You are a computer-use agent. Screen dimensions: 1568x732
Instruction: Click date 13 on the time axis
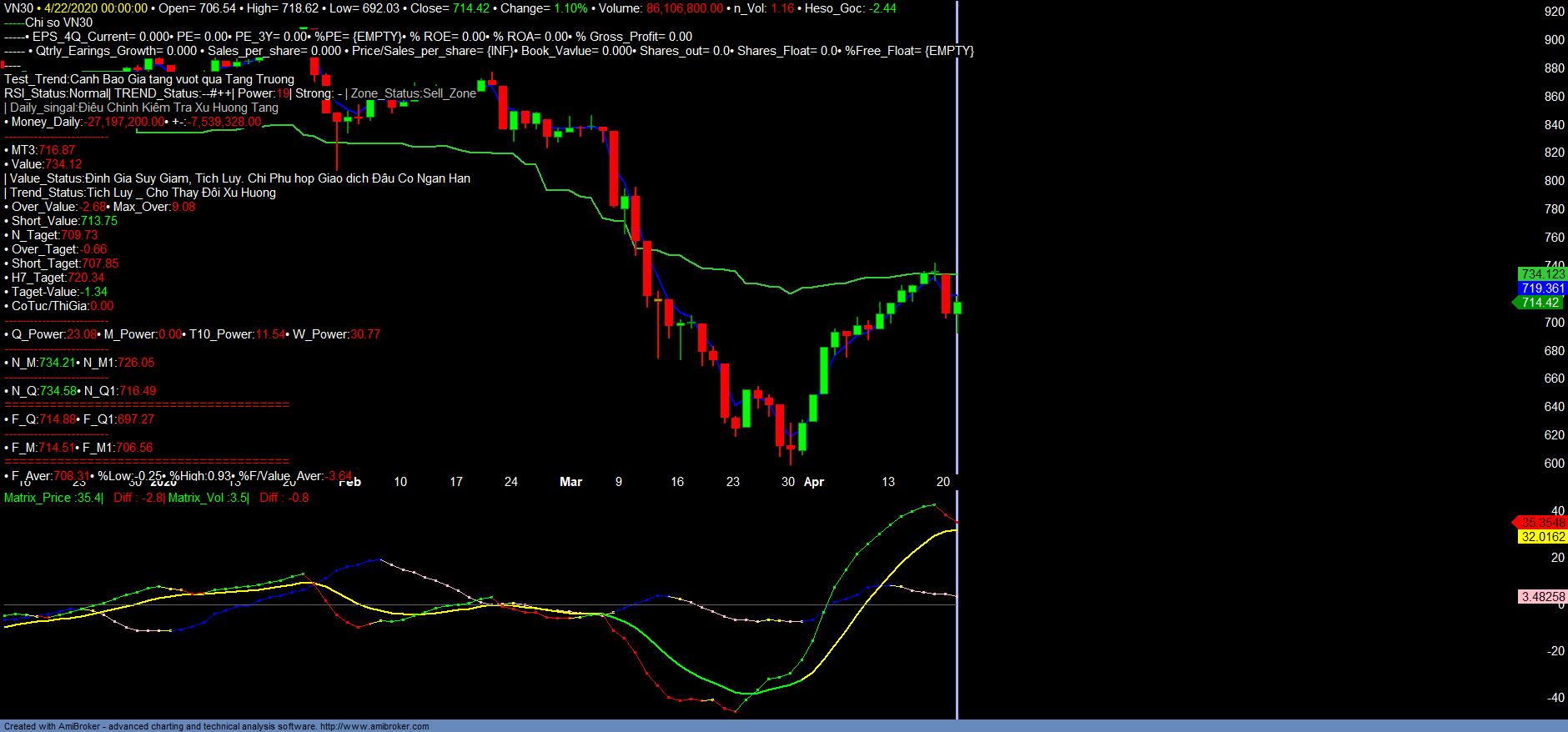click(888, 482)
